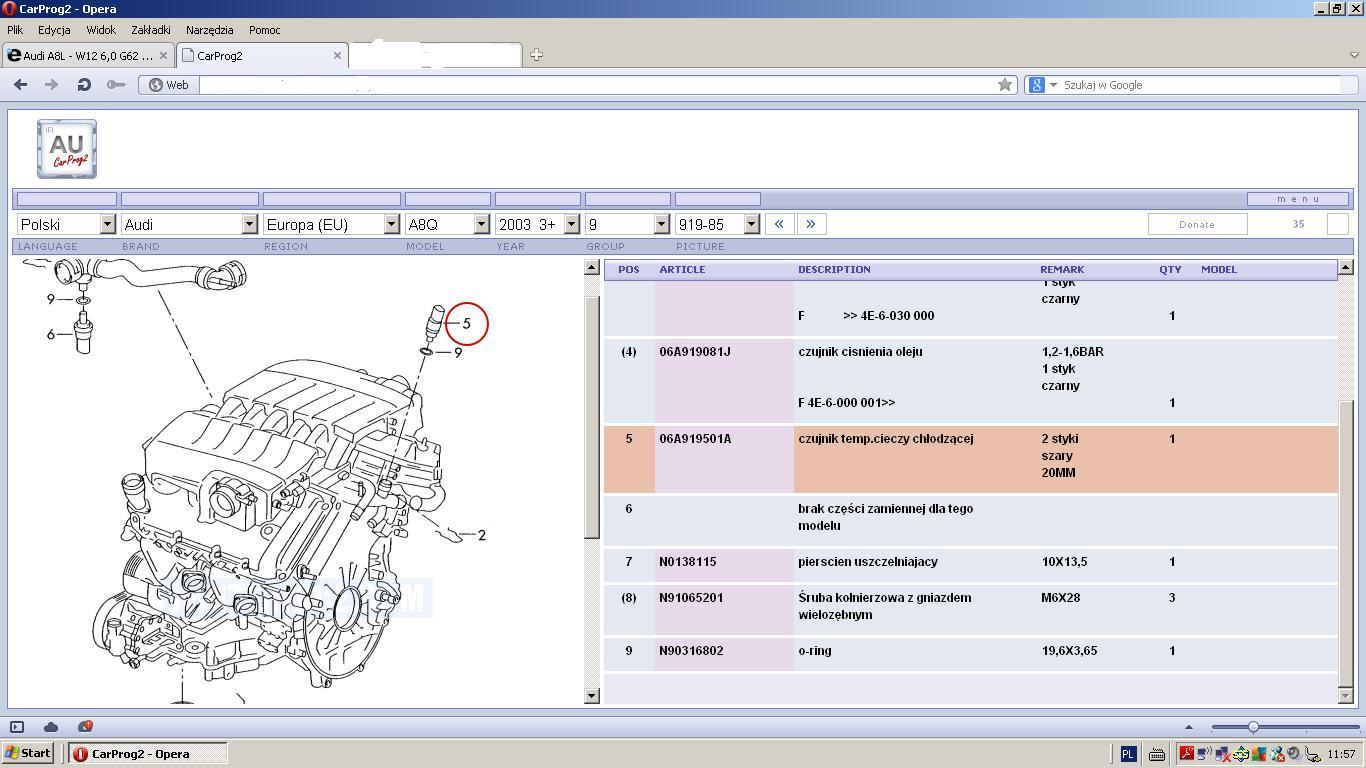This screenshot has height=768, width=1366.
Task: Click the Donate button
Action: pos(1196,224)
